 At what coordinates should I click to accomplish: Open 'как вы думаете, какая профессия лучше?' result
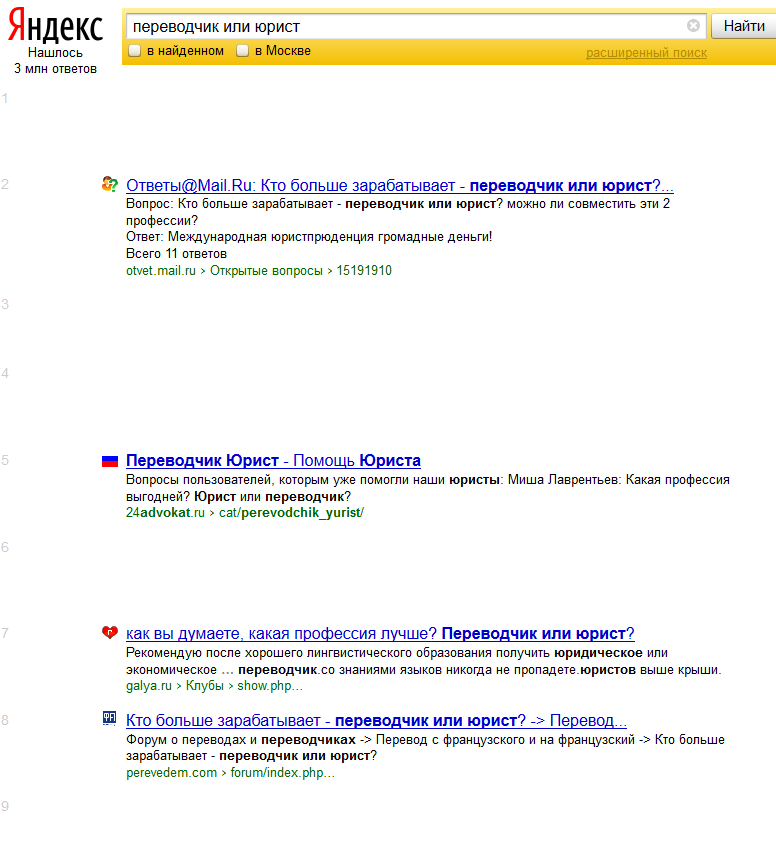[380, 634]
